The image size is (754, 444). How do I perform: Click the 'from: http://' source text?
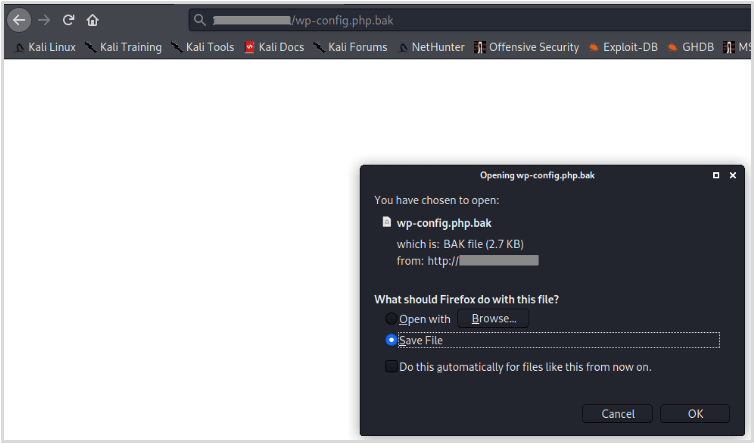[x=428, y=261]
